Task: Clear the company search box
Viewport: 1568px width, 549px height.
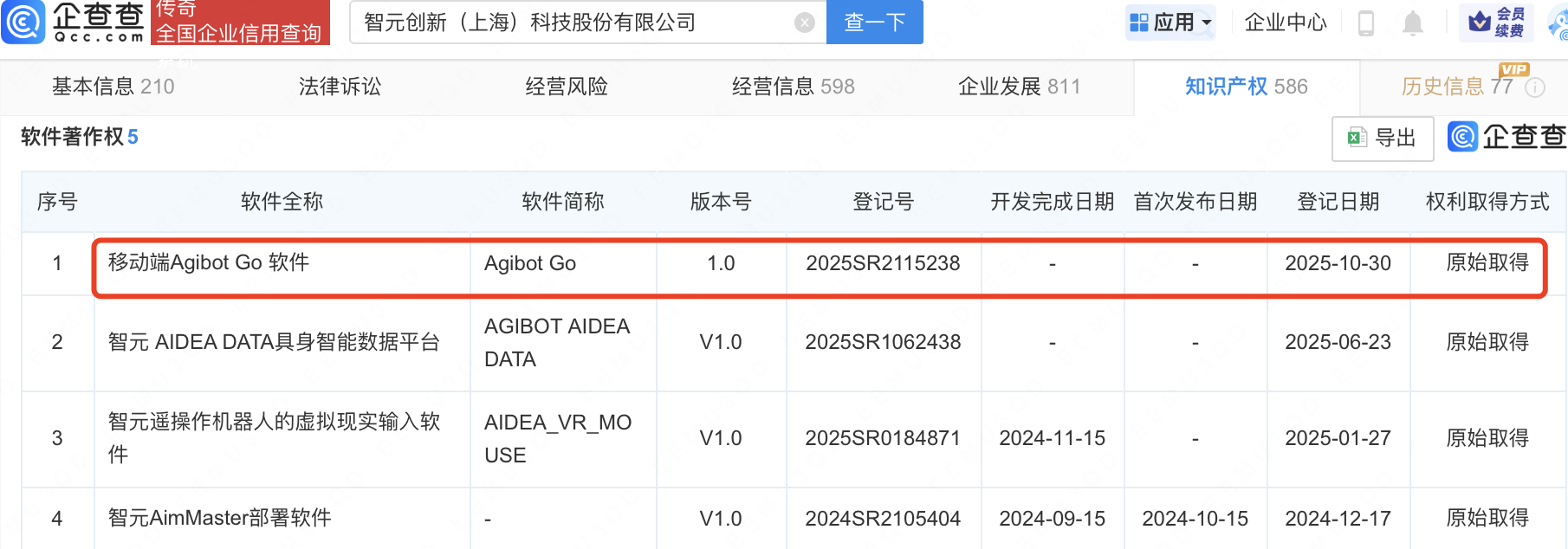Action: [805, 23]
